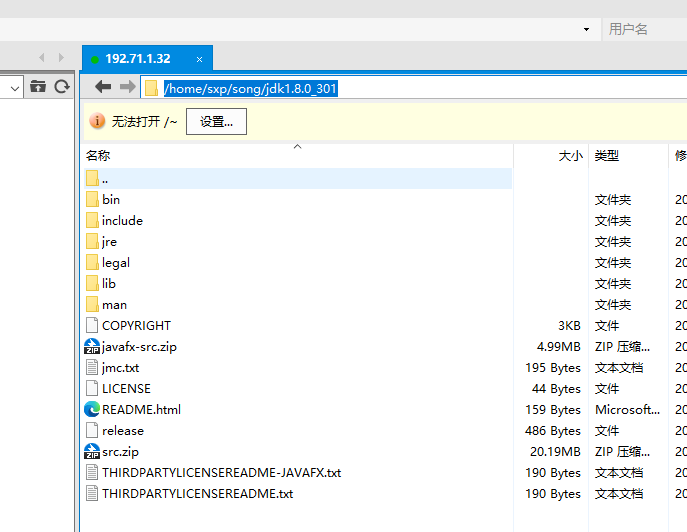
Task: Click the 无法打开 /~ warning message
Action: [x=144, y=121]
